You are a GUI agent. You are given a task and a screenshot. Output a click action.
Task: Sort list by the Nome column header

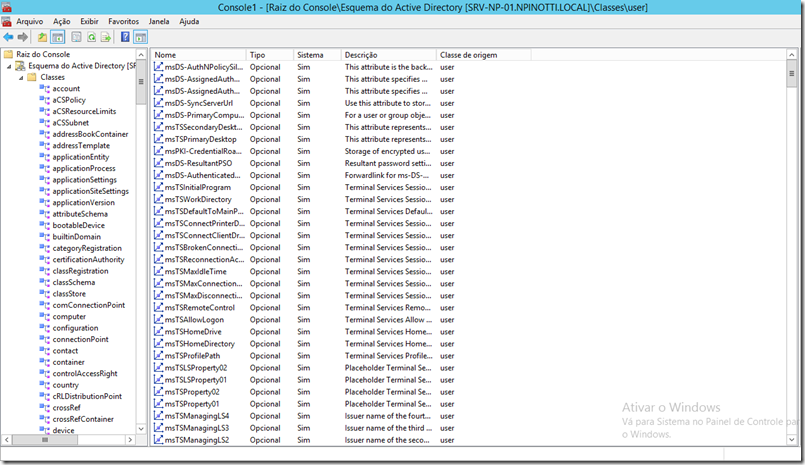click(199, 55)
